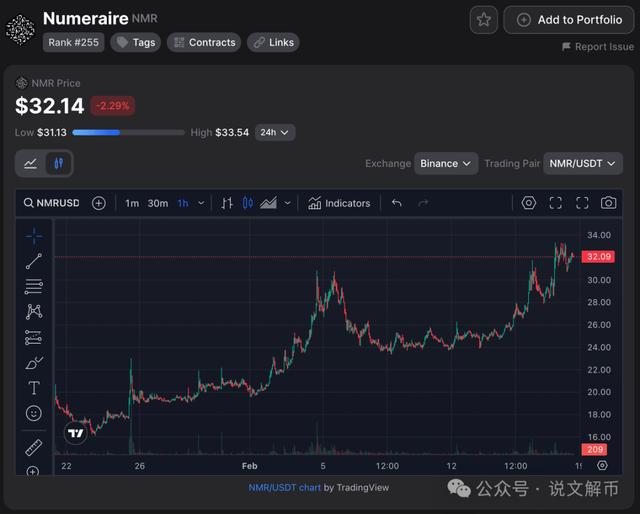Viewport: 640px width, 514px height.
Task: Favorite Numeraire with the star icon
Action: click(x=484, y=20)
